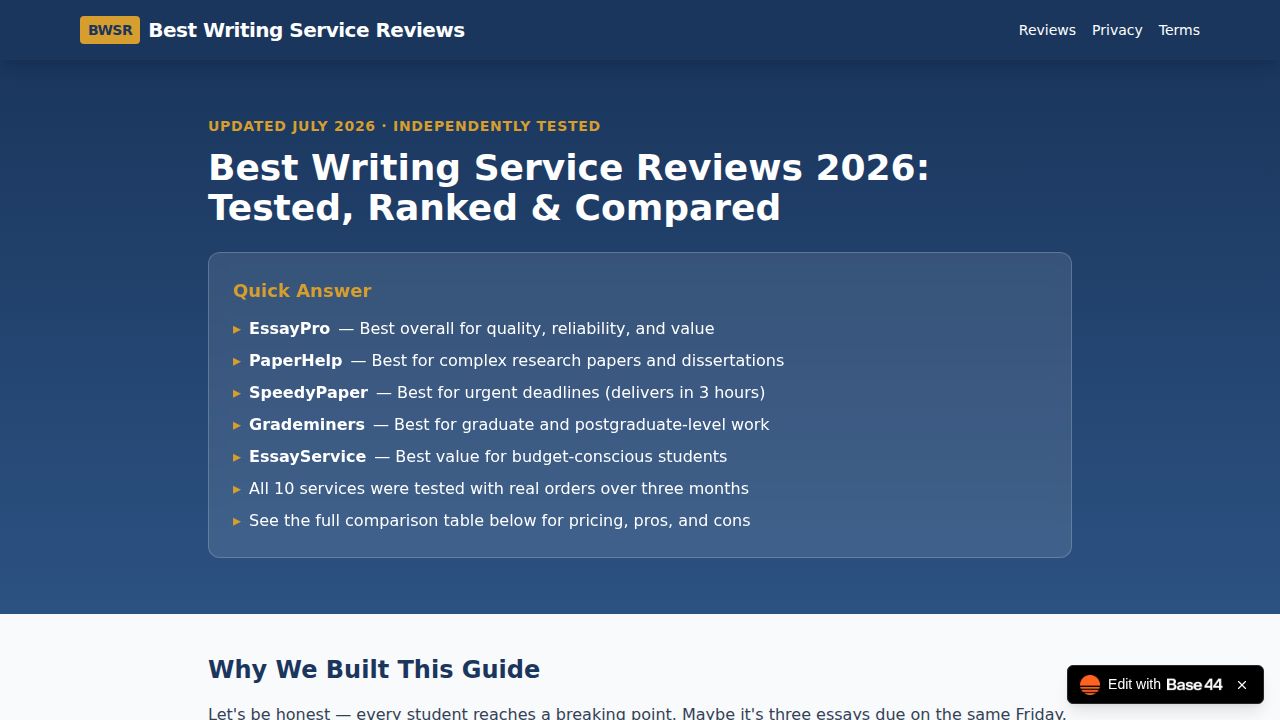Click 'Best for complex research papers' description
The height and width of the screenshot is (720, 1280).
point(578,360)
